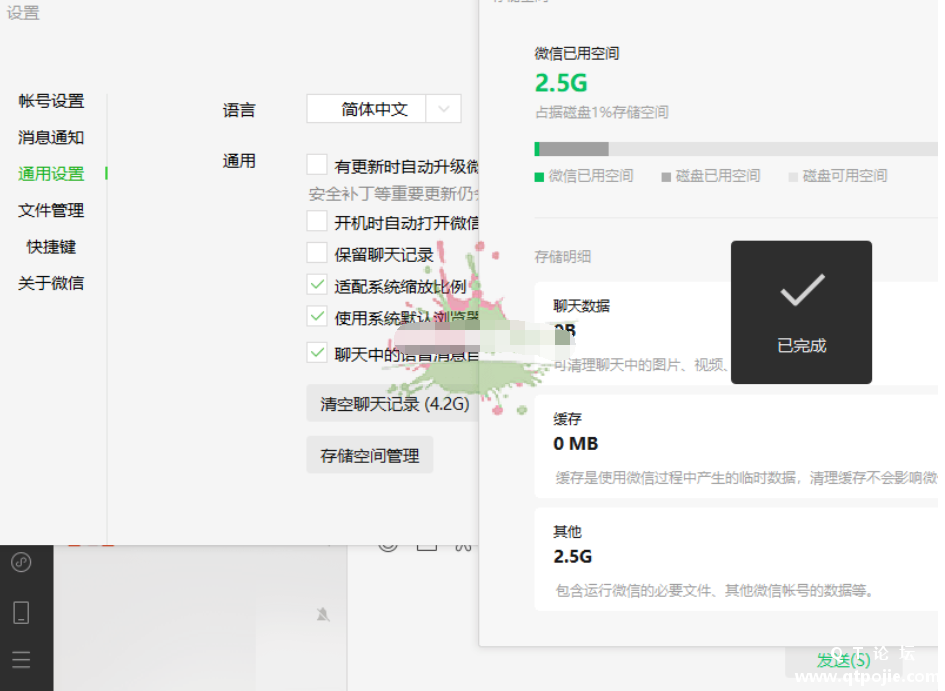Click the 缓存 card heading
Viewport: 945px width, 691px height.
point(568,419)
